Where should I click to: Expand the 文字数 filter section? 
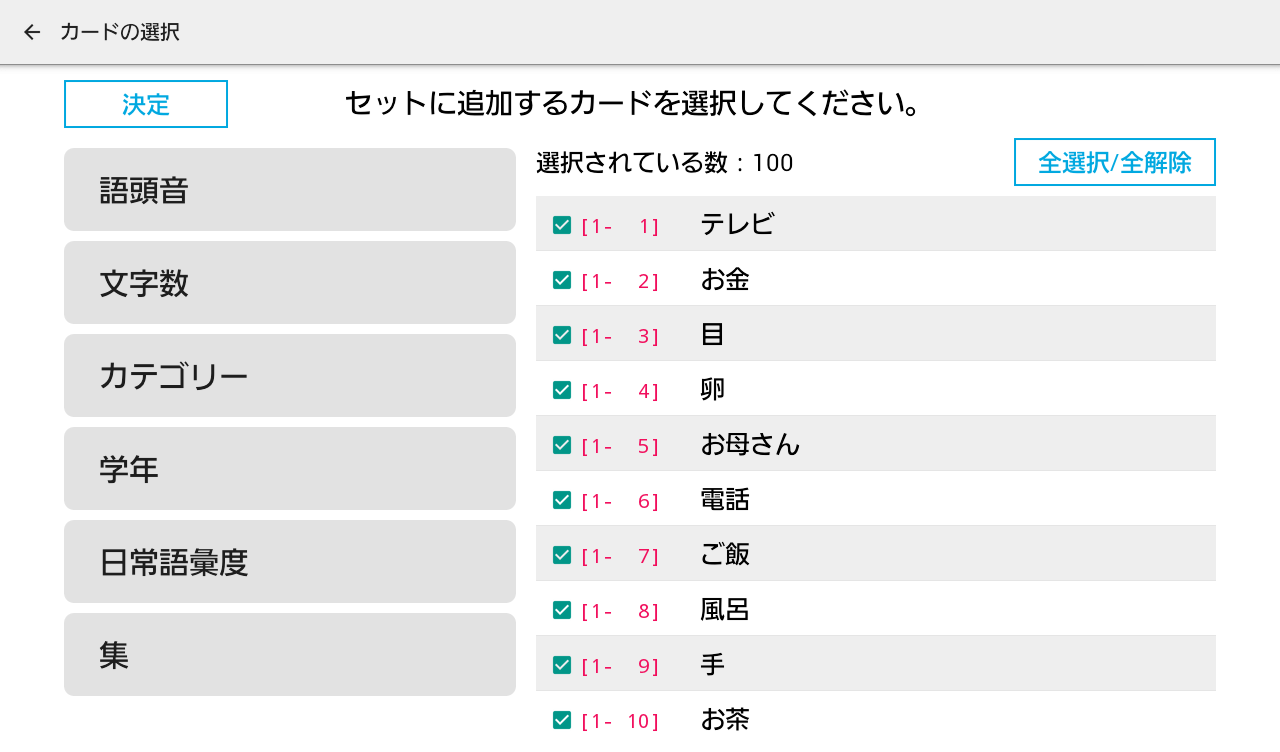point(289,283)
